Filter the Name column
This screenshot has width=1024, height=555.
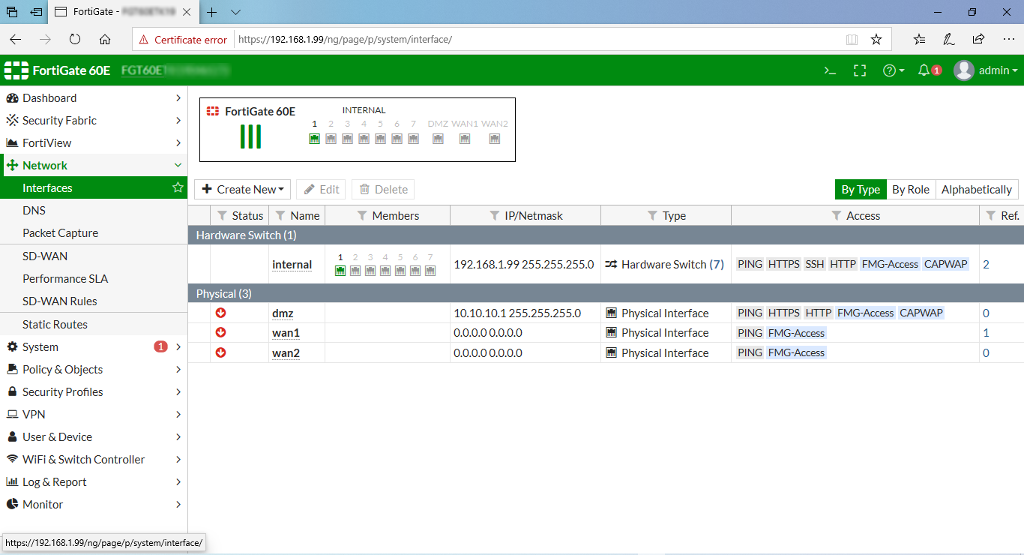(x=280, y=215)
